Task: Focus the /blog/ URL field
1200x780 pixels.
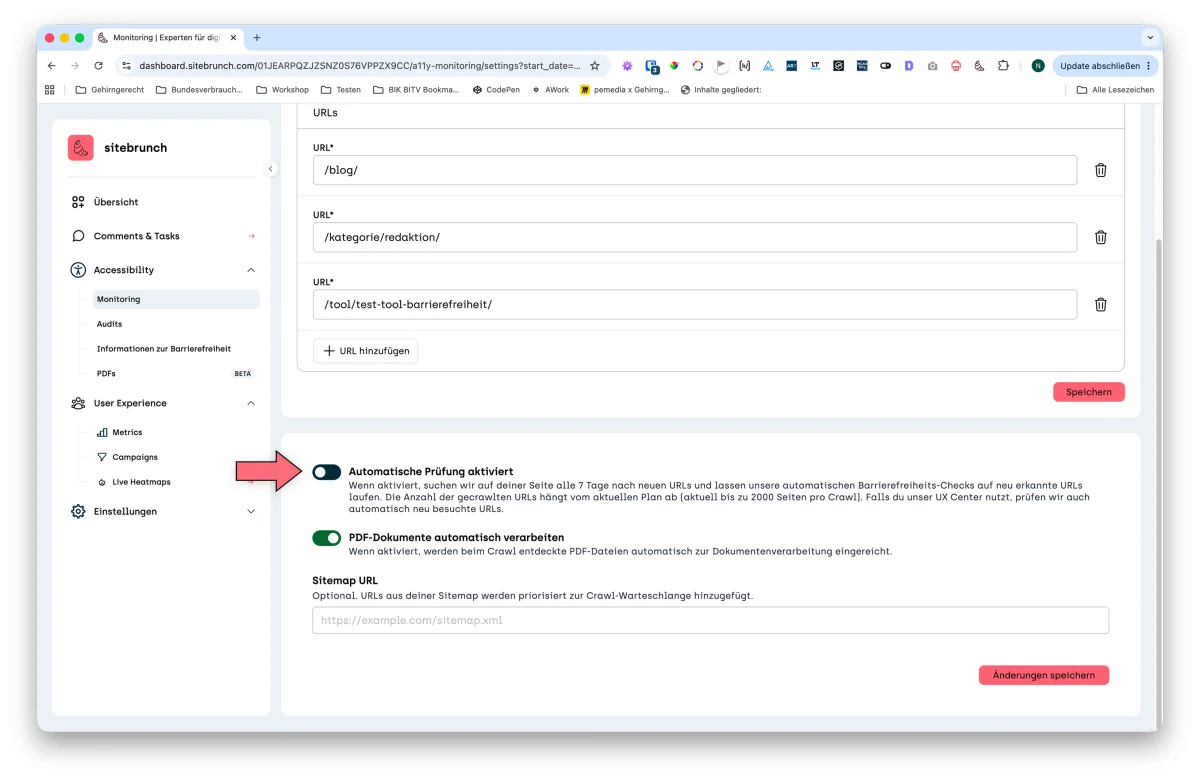Action: click(x=694, y=170)
